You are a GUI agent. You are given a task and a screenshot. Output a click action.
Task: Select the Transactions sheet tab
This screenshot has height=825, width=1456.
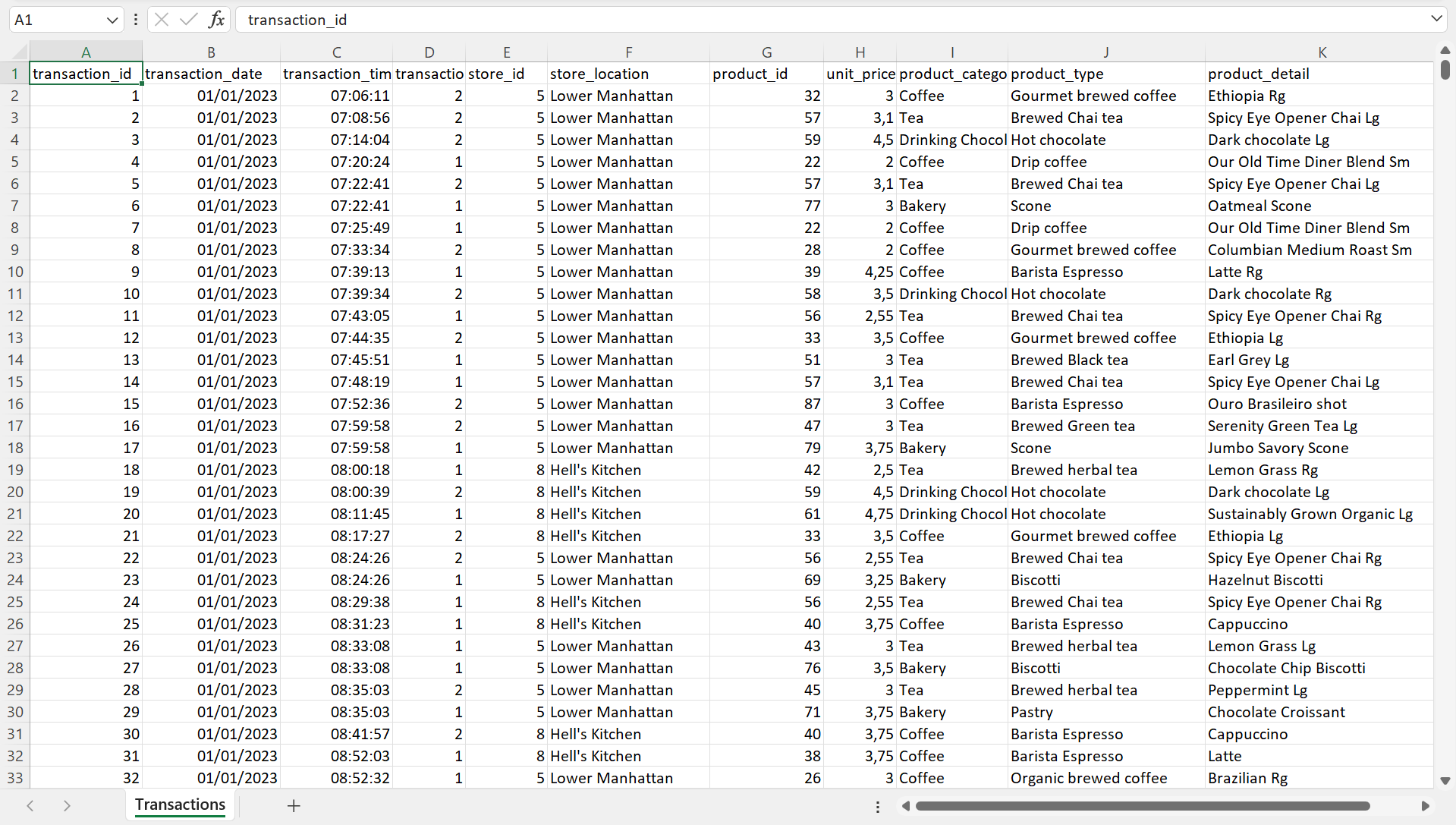coord(179,805)
